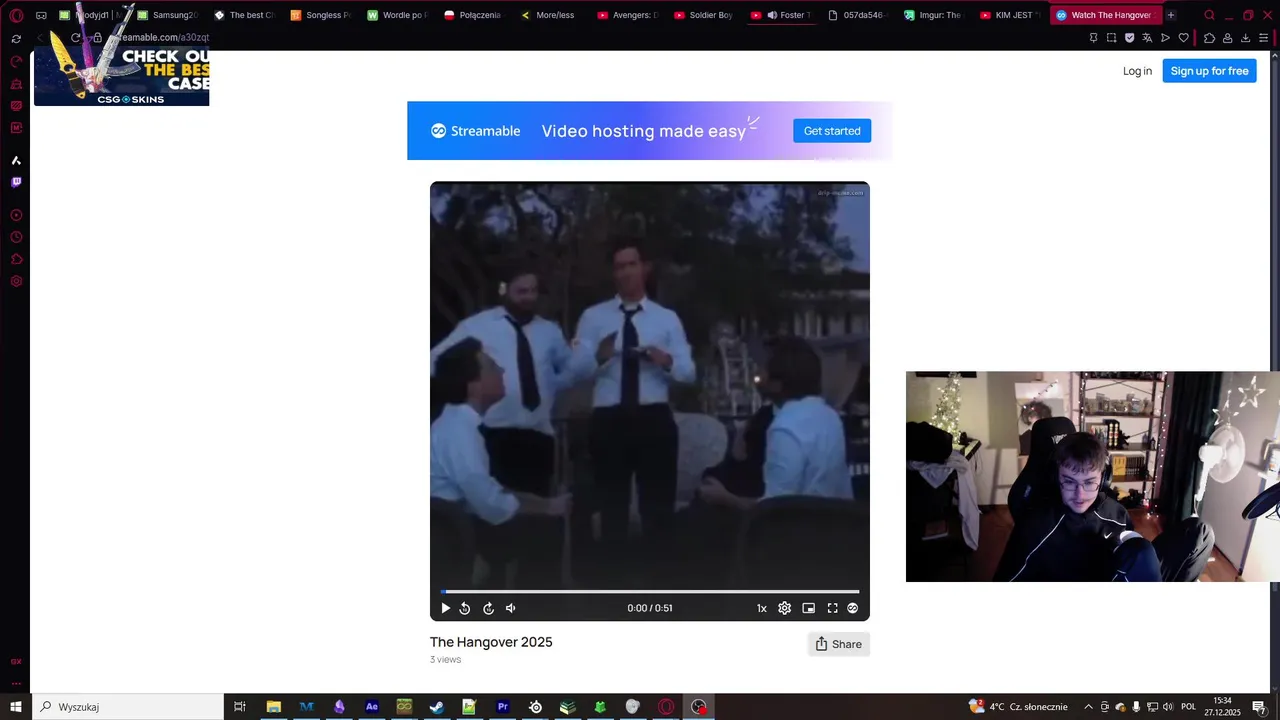Image resolution: width=1280 pixels, height=720 pixels.
Task: Click the webcam overlay video
Action: (x=1093, y=476)
